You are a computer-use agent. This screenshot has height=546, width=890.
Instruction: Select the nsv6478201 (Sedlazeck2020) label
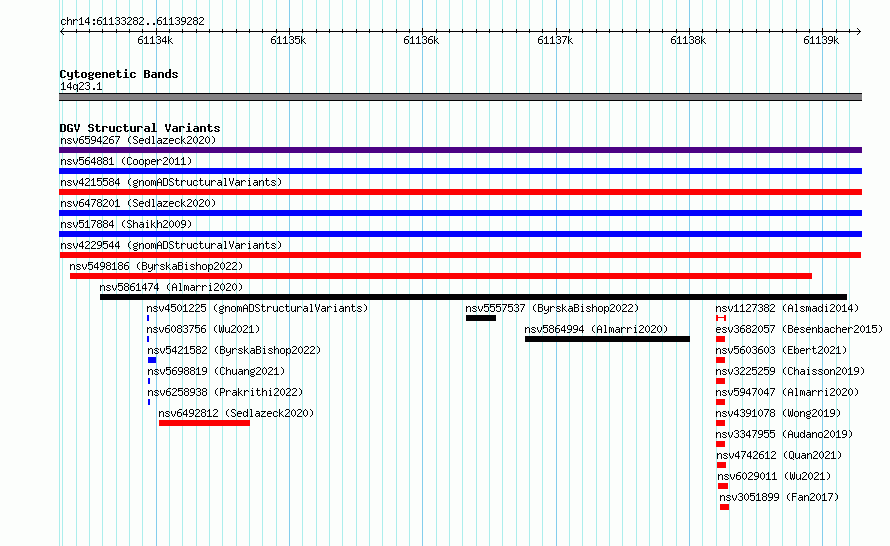coord(138,203)
